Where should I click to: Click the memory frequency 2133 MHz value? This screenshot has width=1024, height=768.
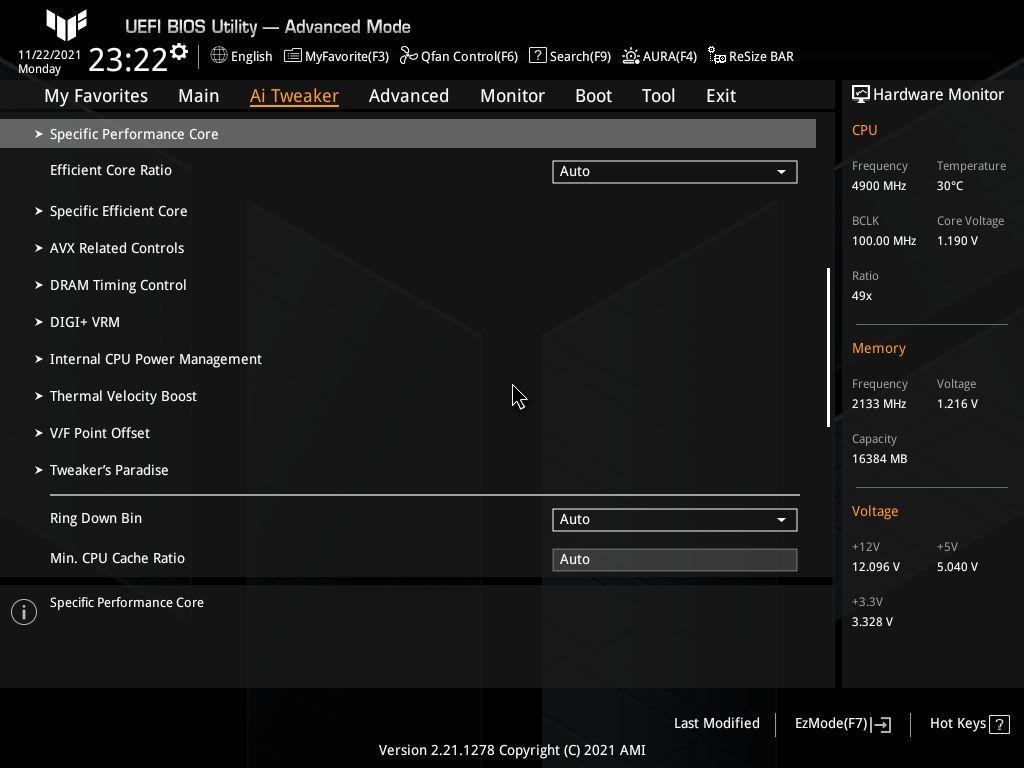tap(879, 404)
